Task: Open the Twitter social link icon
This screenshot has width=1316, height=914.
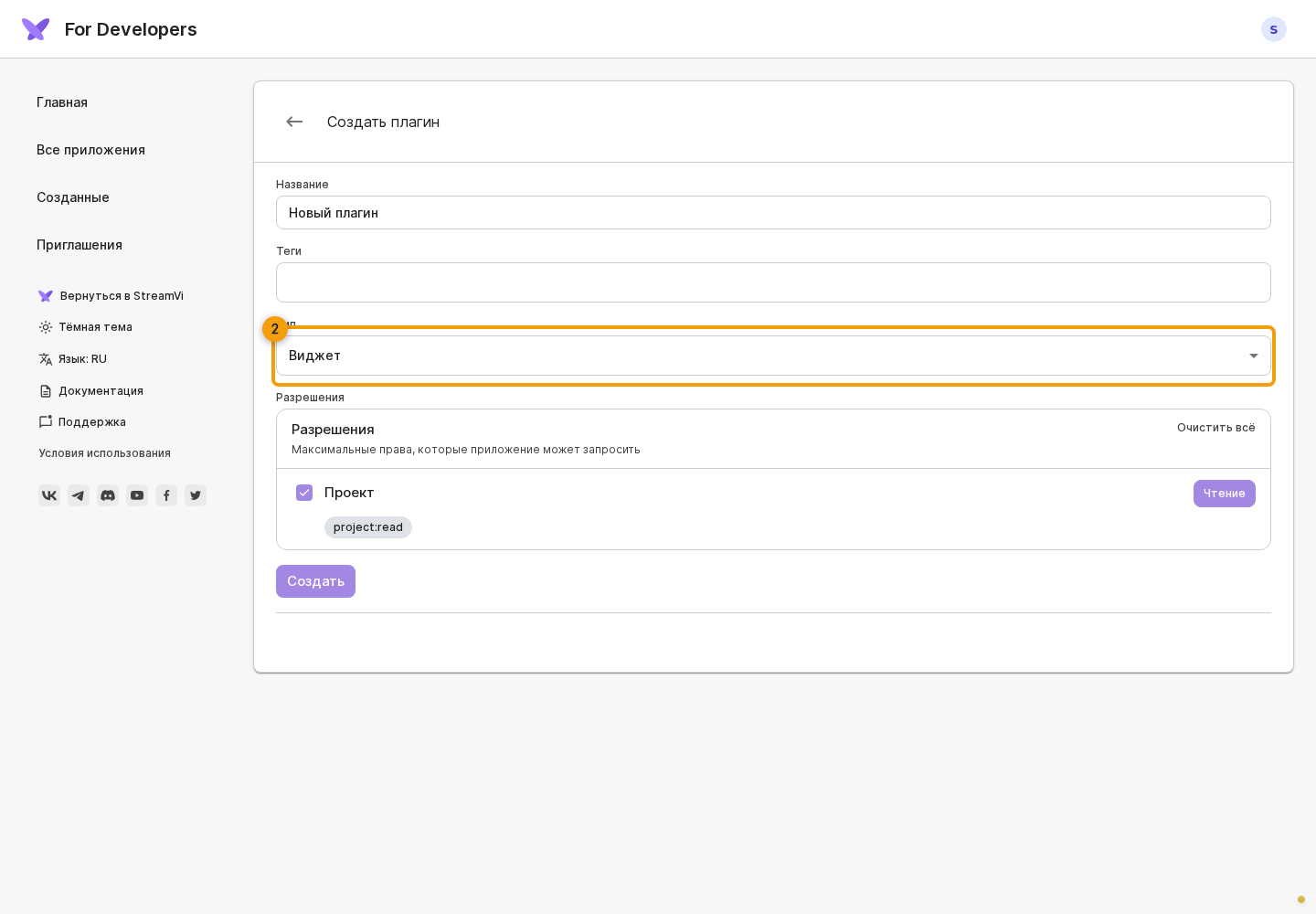Action: click(x=196, y=495)
